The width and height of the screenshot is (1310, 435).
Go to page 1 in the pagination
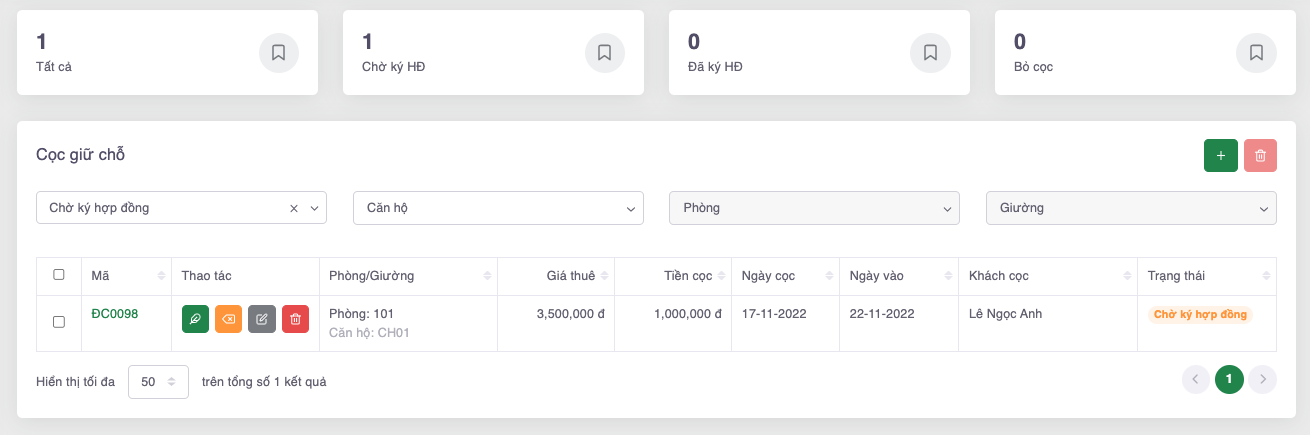click(1229, 380)
